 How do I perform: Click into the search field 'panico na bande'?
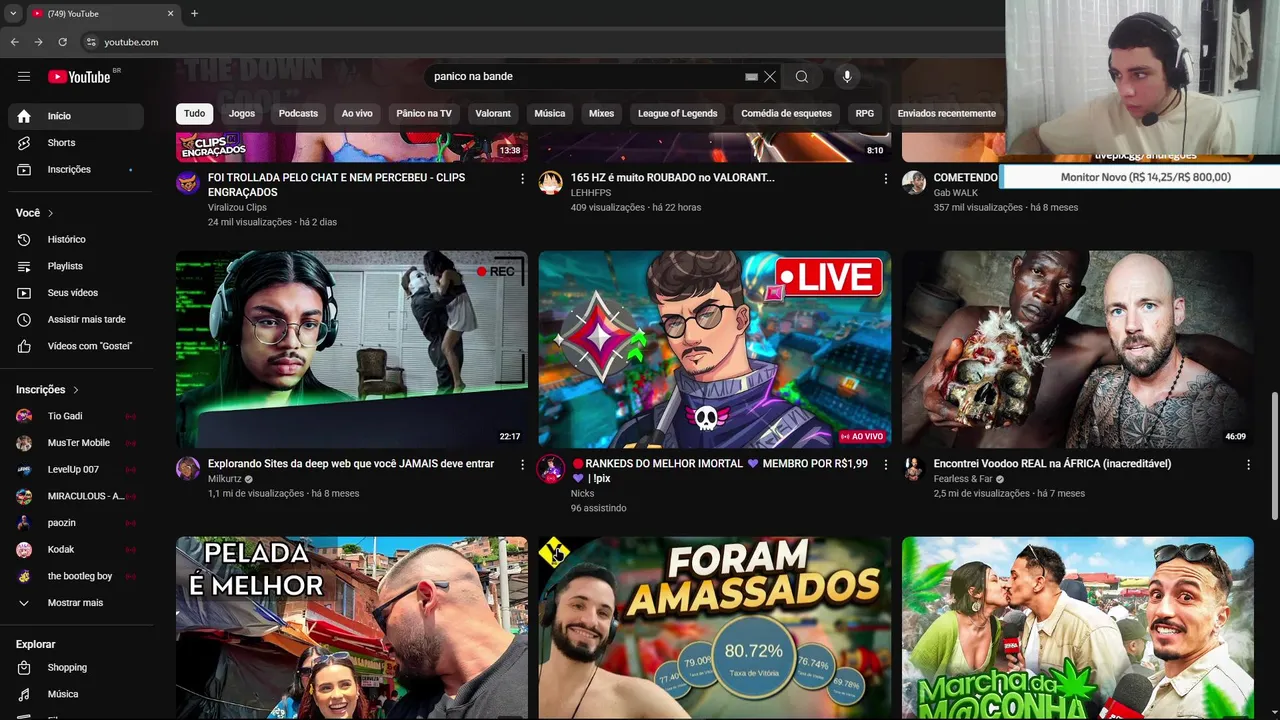(585, 77)
